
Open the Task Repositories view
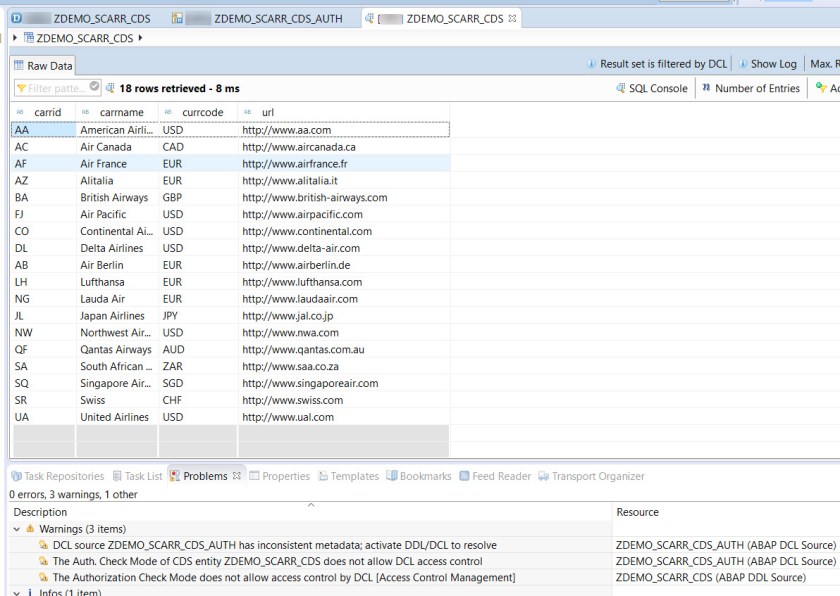click(57, 476)
